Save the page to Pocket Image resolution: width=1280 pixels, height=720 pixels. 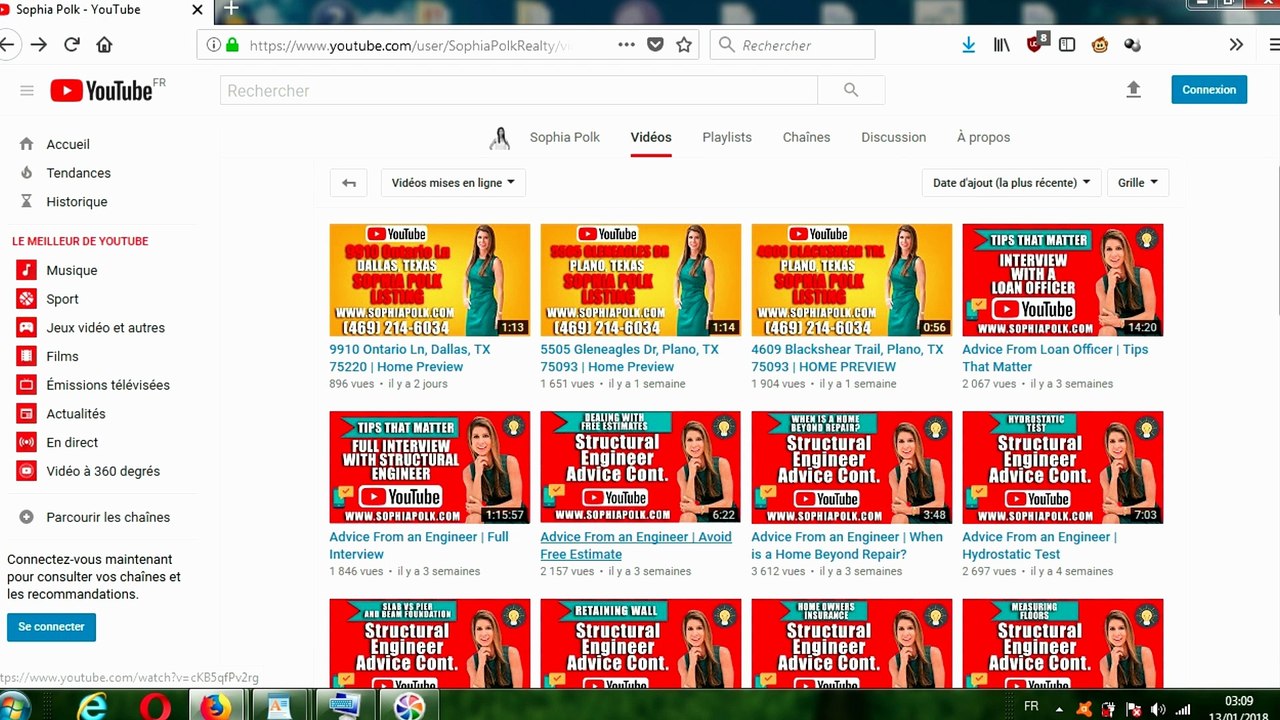[655, 45]
